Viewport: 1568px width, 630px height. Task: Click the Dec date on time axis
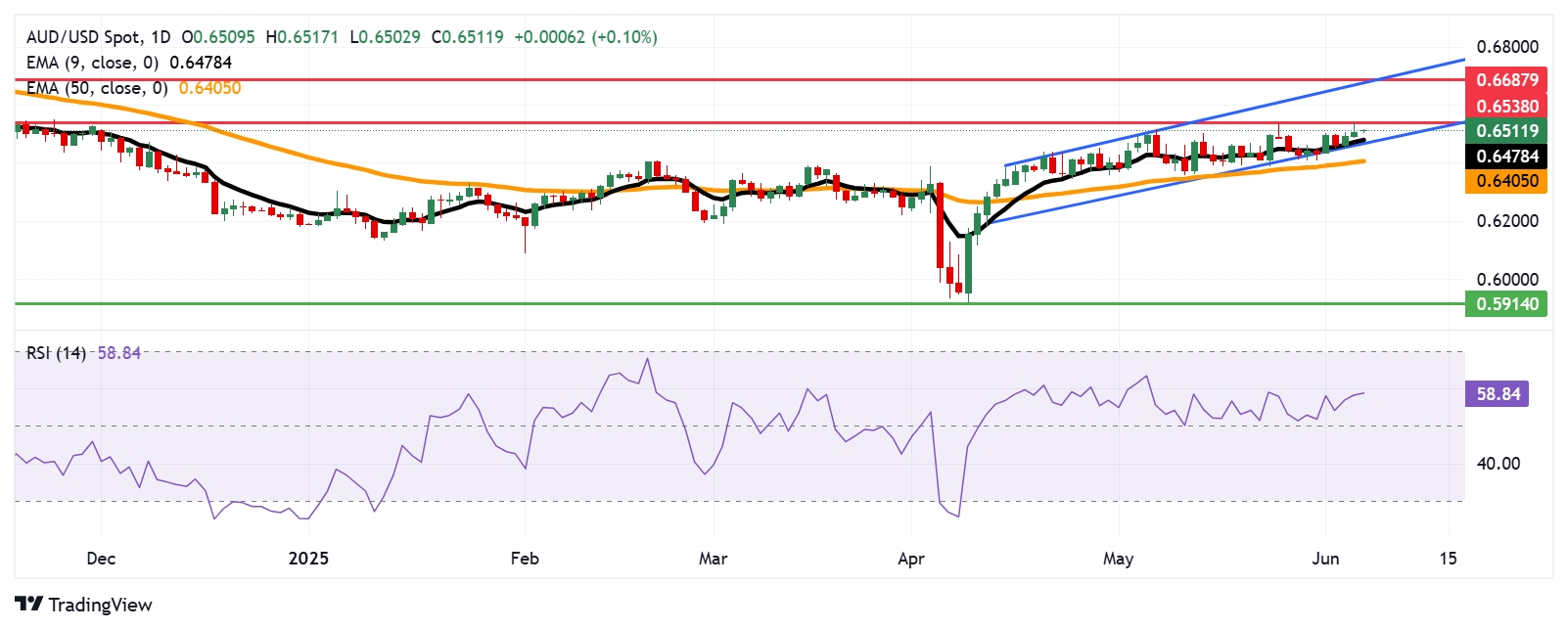click(x=101, y=559)
